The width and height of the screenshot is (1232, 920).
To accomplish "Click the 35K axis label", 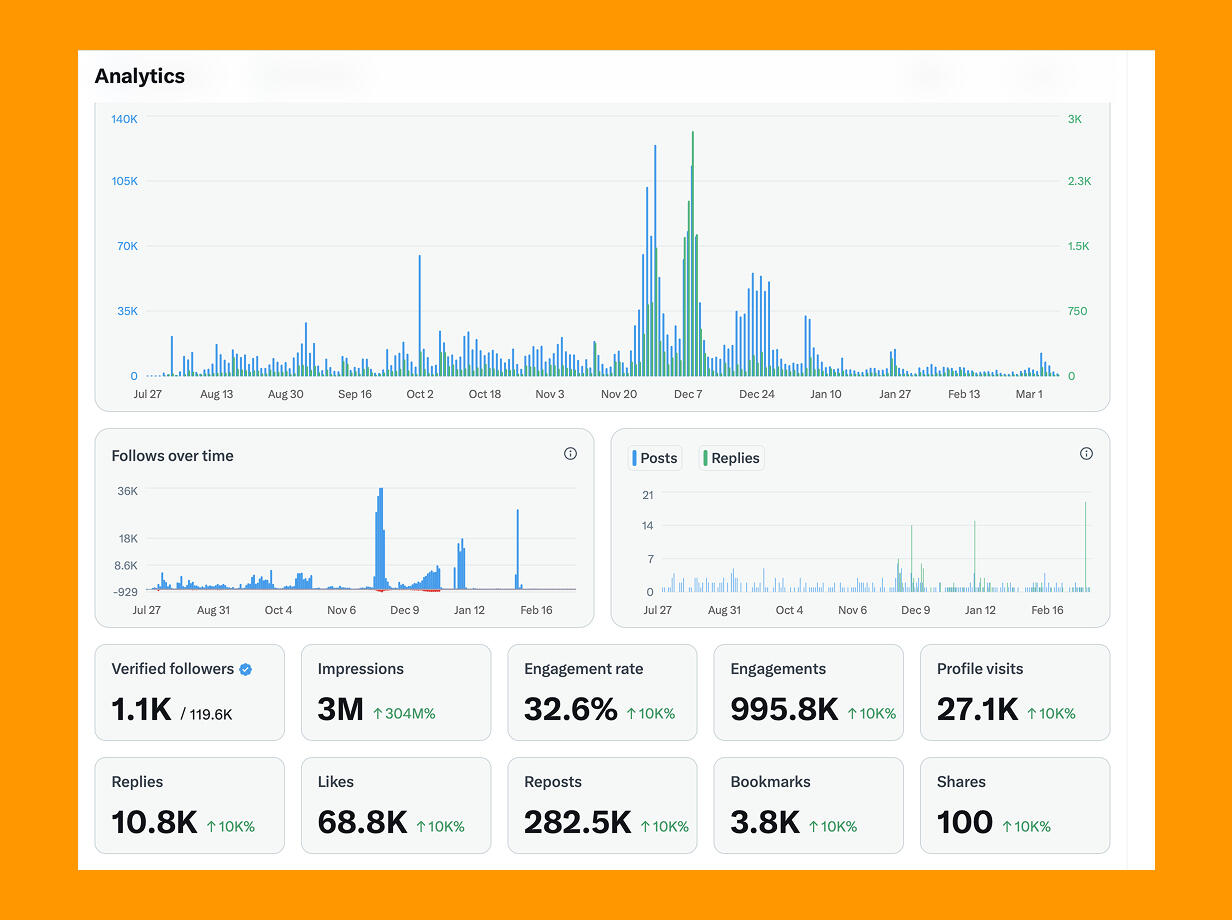I will pyautogui.click(x=127, y=311).
